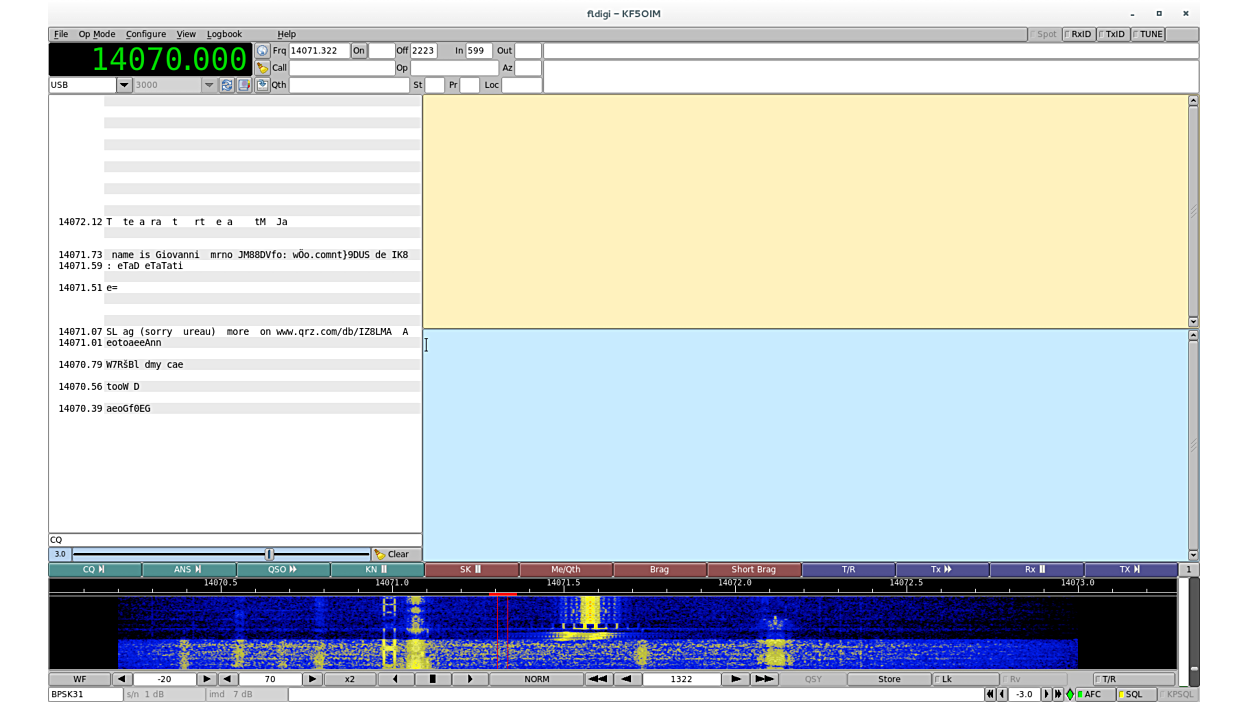Click the Me/Qth macro button
This screenshot has height=702, width=1248.
565,569
